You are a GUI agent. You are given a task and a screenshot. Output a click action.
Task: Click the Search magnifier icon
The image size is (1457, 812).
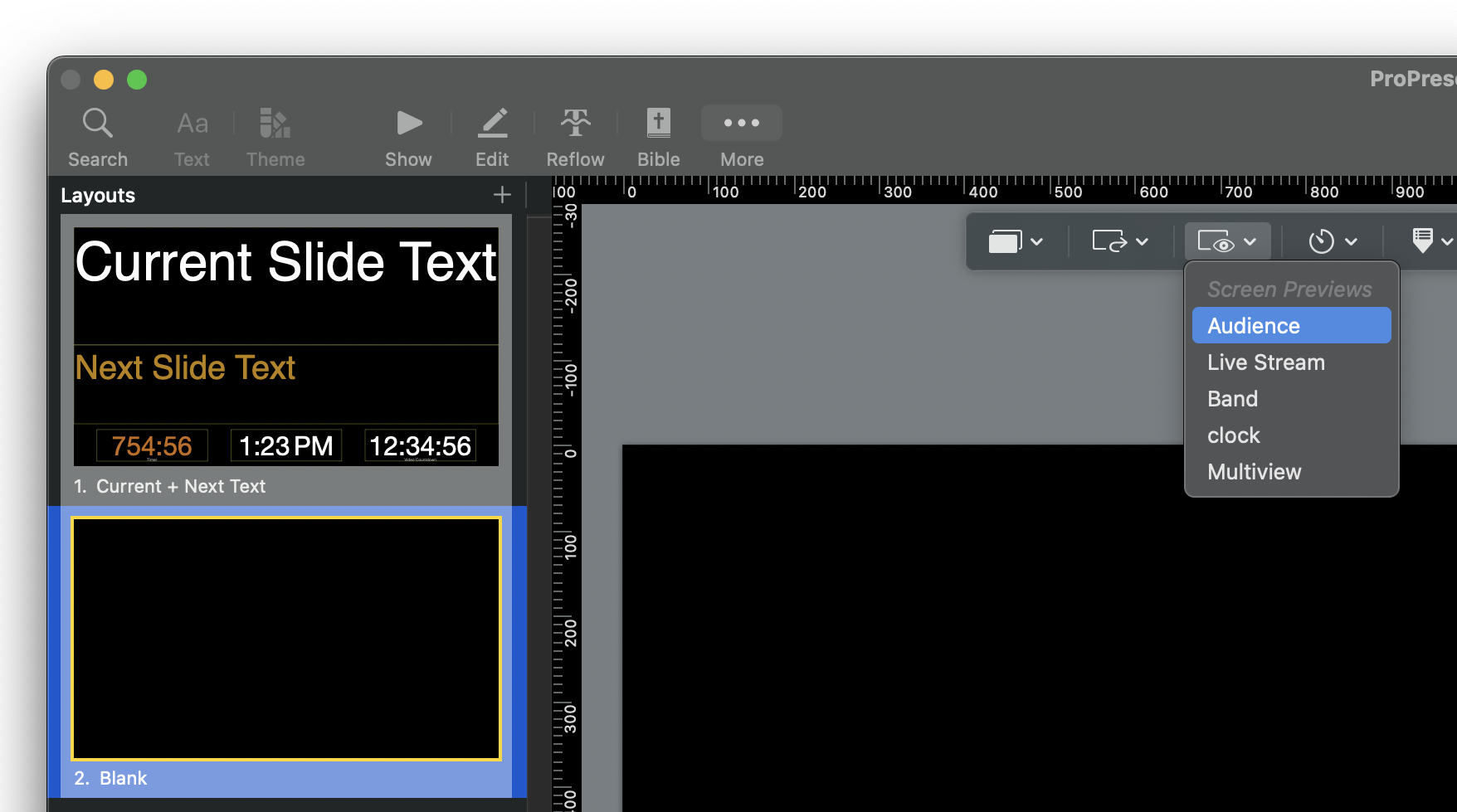(x=97, y=124)
